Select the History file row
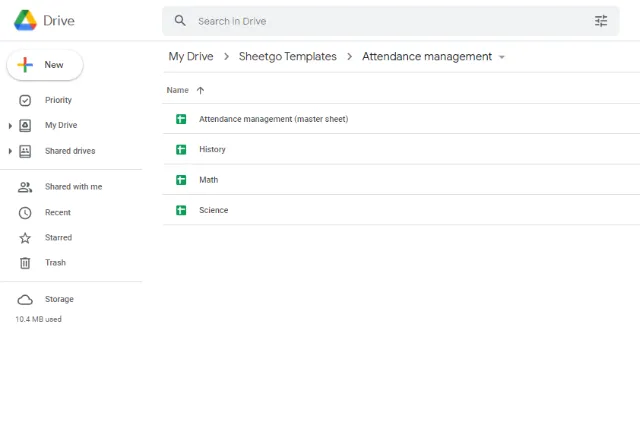 [x=401, y=149]
